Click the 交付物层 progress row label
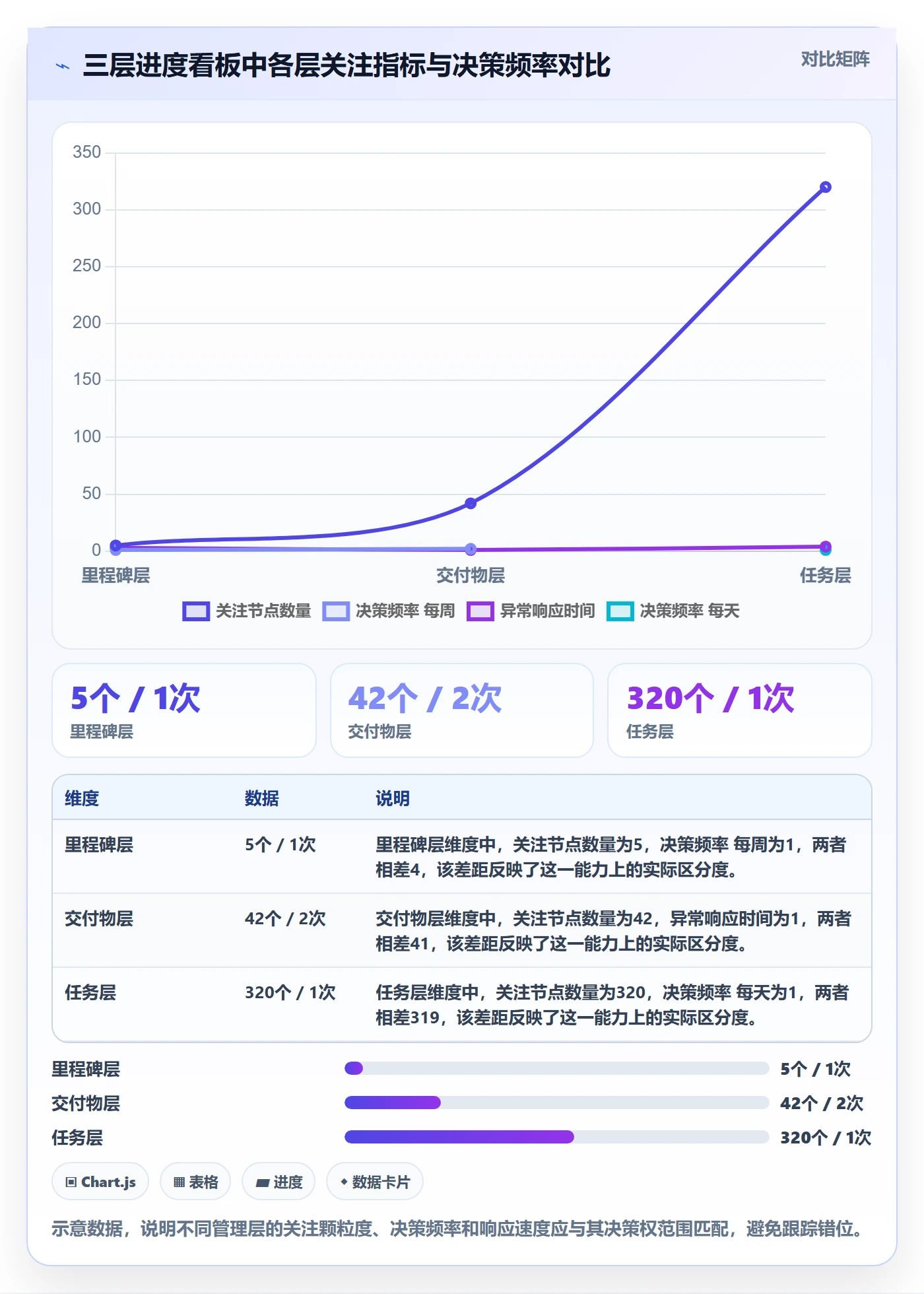The width and height of the screenshot is (924, 1294). click(86, 1103)
